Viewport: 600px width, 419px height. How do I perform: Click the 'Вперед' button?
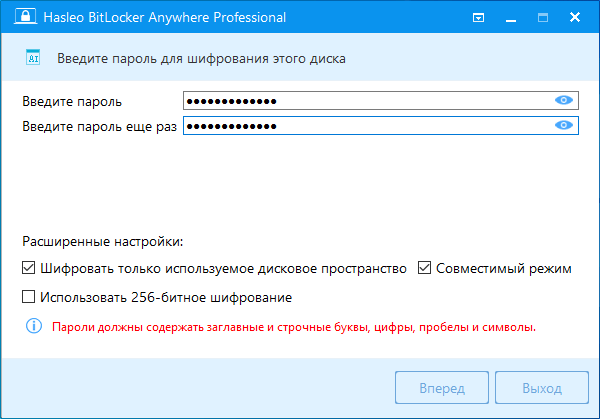point(442,388)
